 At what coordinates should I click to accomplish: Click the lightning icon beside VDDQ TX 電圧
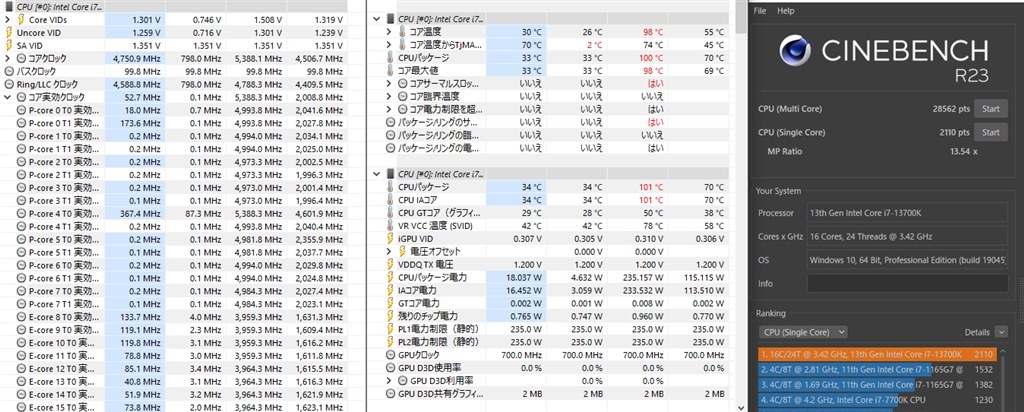pyautogui.click(x=391, y=264)
